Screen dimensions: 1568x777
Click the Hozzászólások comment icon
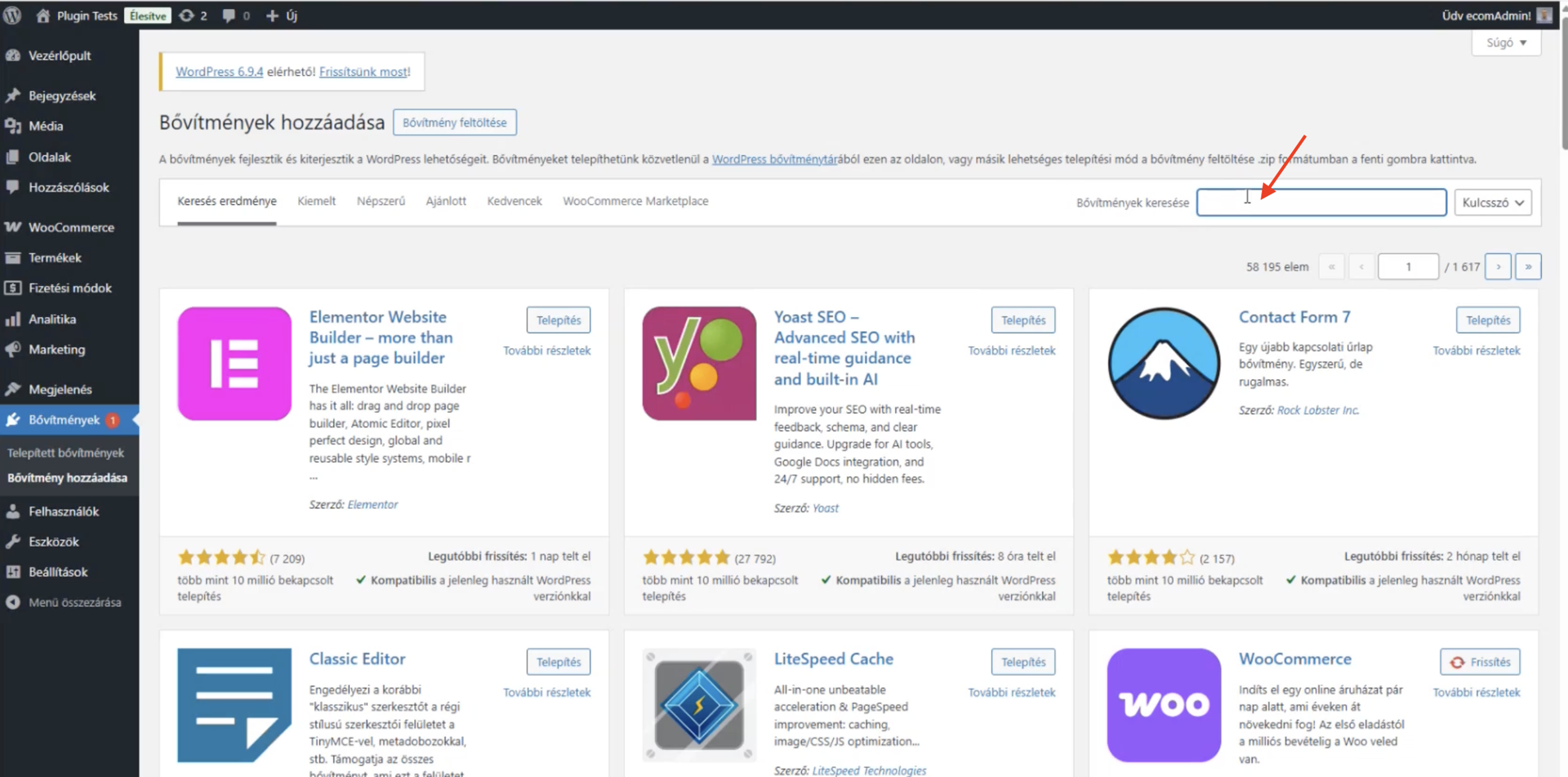tap(13, 187)
